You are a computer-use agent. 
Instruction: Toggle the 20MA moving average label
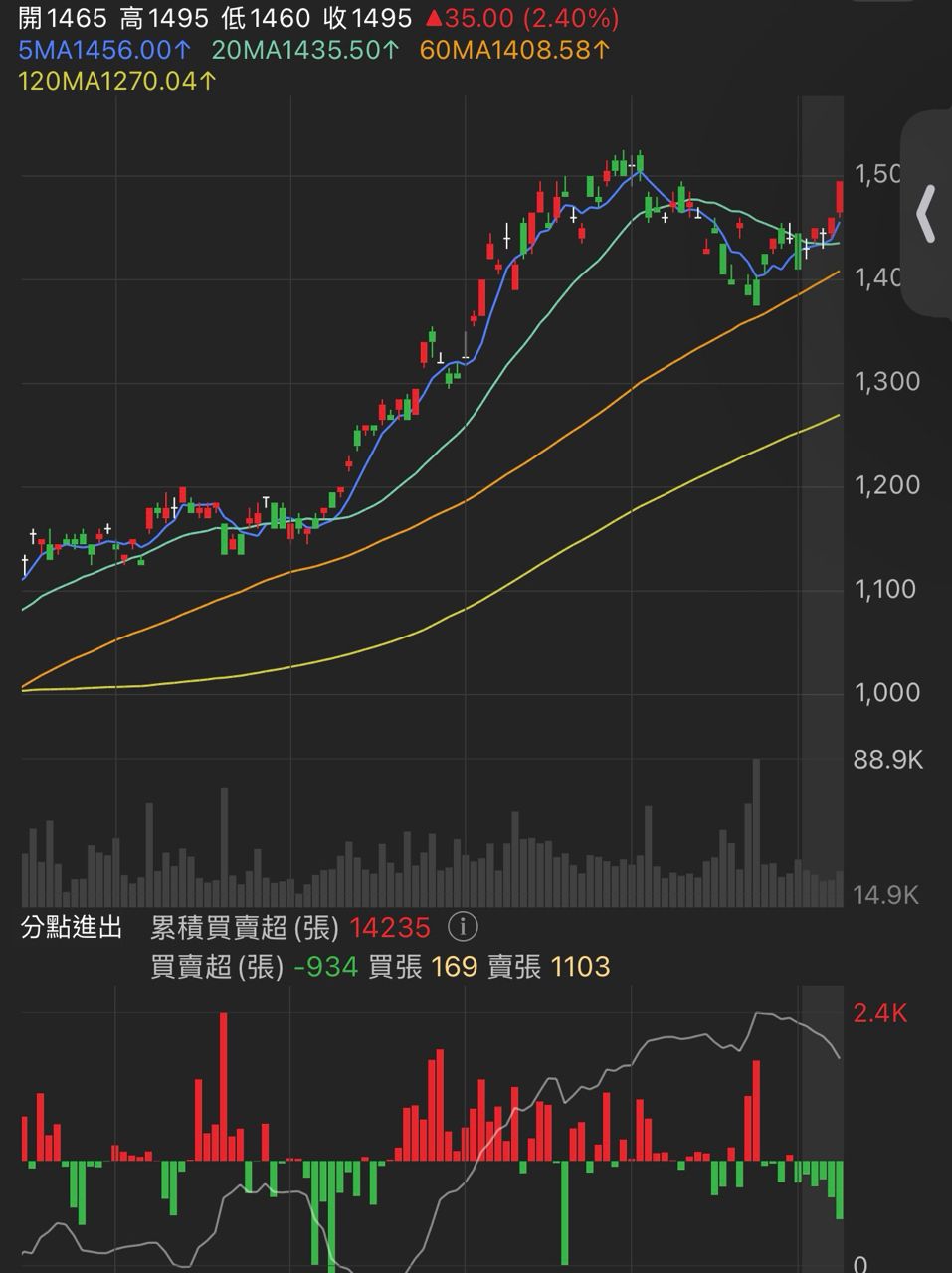305,50
